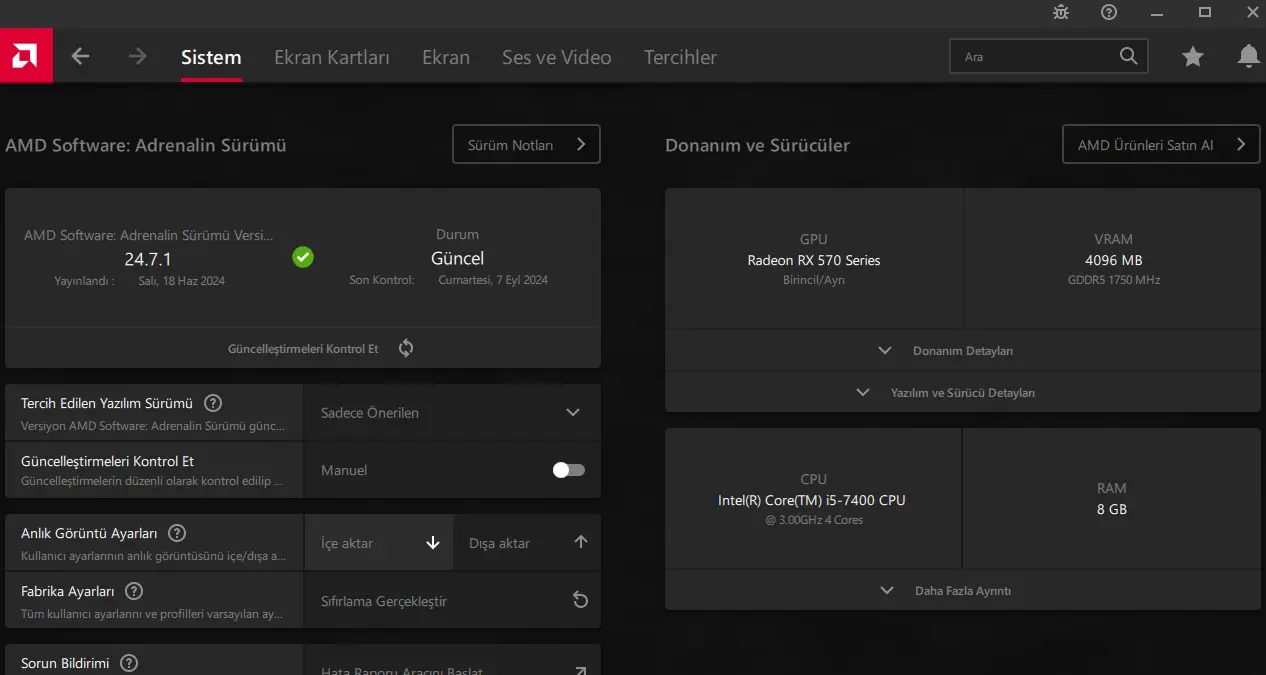Click the launch arrow for Hata Raporu Aracını Başlat
Viewport: 1266px width, 675px height.
coord(580,670)
